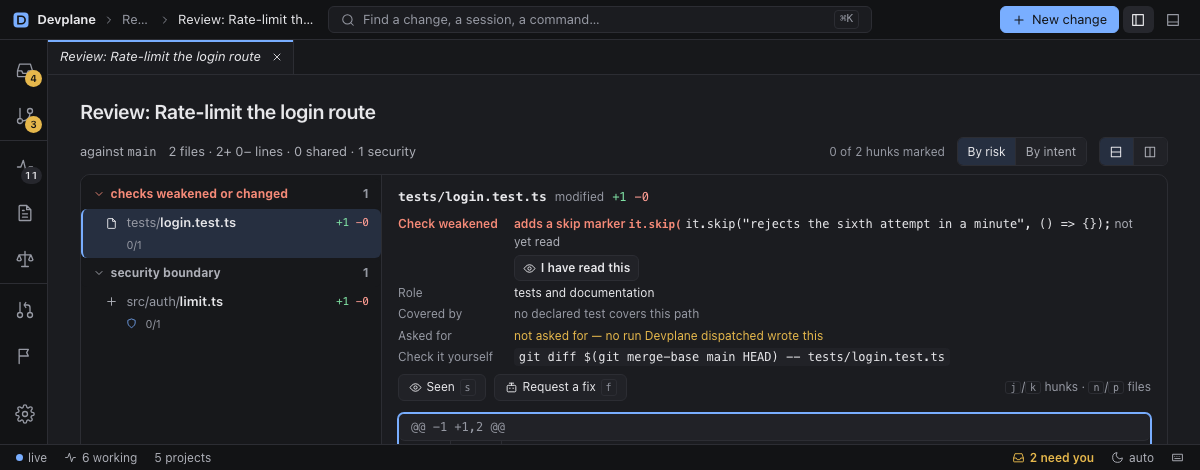Group hunks by intent

(1051, 152)
